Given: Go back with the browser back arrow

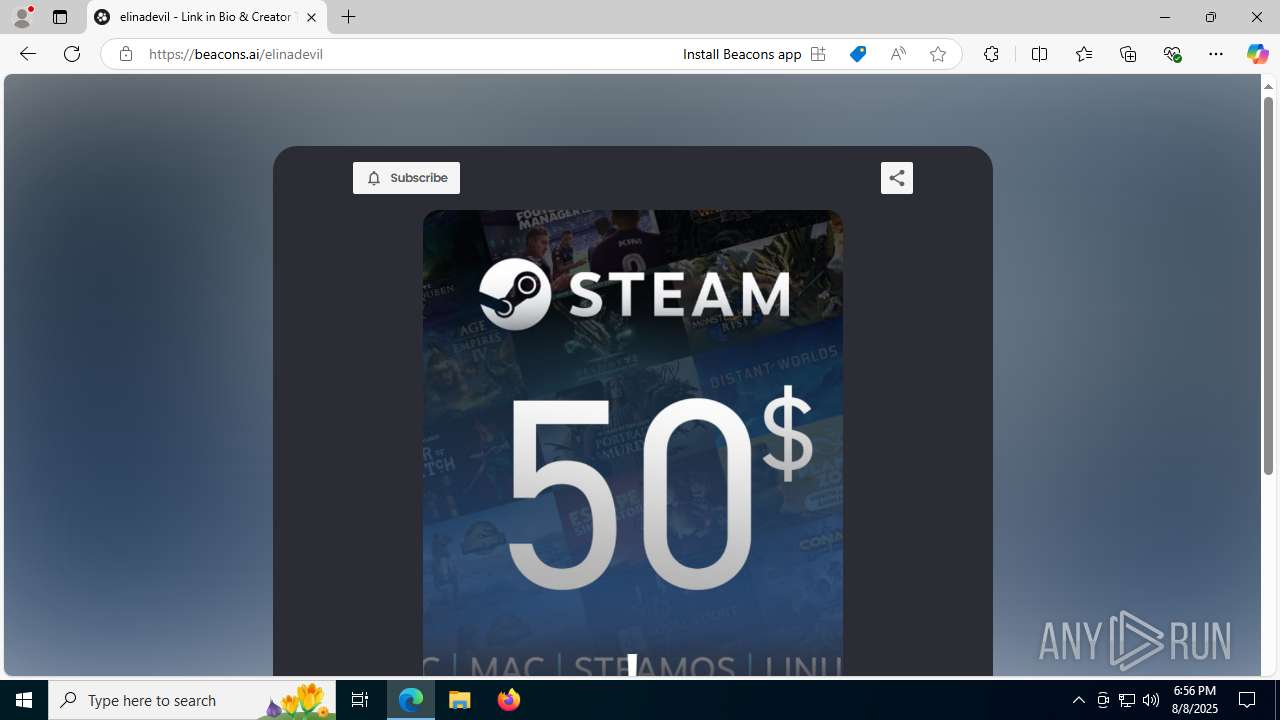Looking at the screenshot, I should click(27, 54).
